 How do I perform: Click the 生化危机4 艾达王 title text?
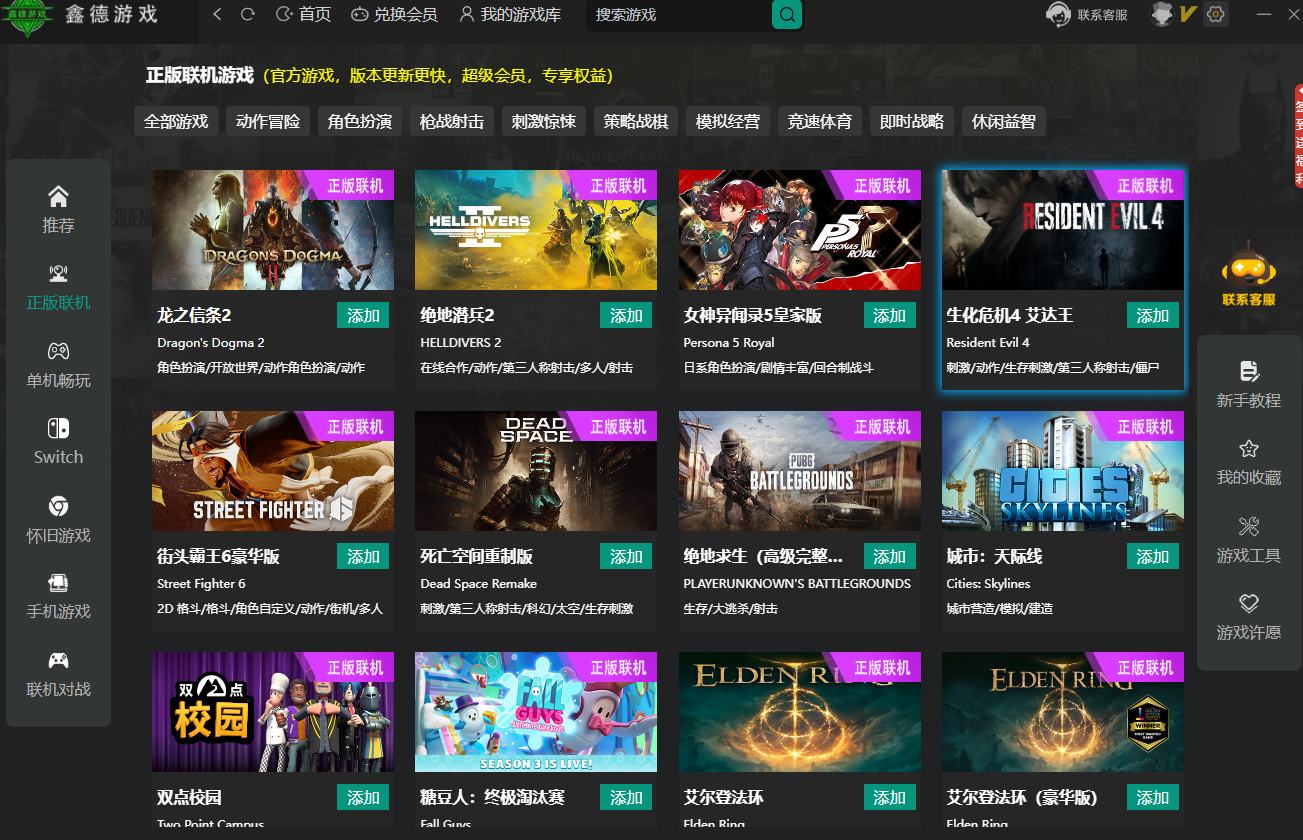[x=1009, y=315]
